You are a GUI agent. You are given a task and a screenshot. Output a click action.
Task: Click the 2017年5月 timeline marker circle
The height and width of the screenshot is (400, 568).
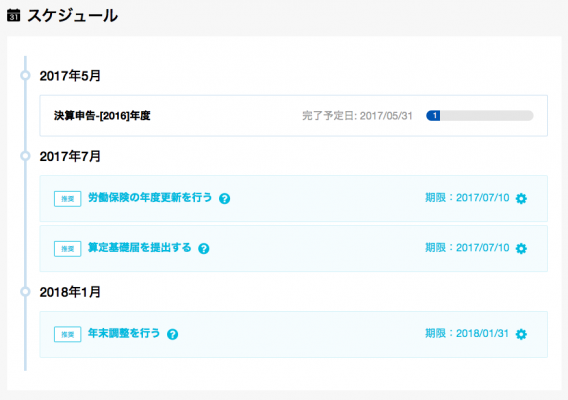(x=25, y=75)
